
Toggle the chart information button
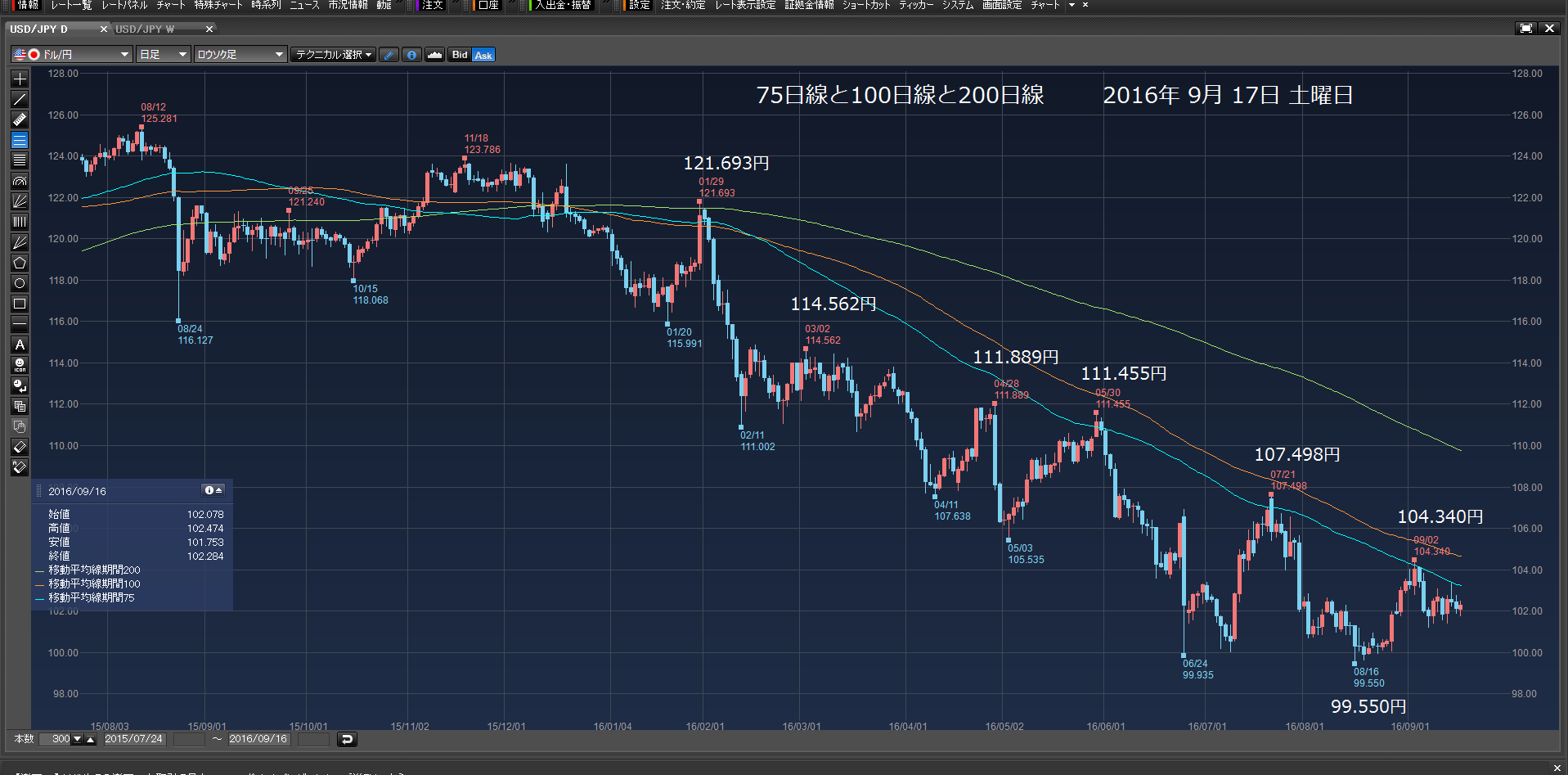tap(411, 55)
